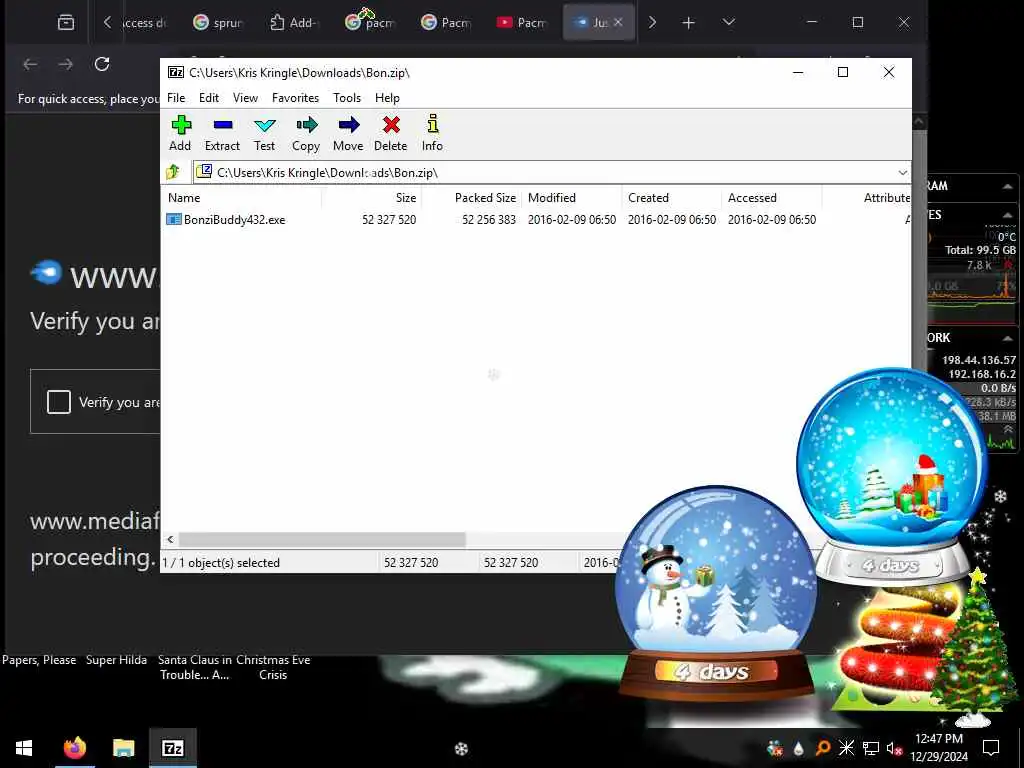Open the Super Hilda desktop shortcut

(x=116, y=660)
